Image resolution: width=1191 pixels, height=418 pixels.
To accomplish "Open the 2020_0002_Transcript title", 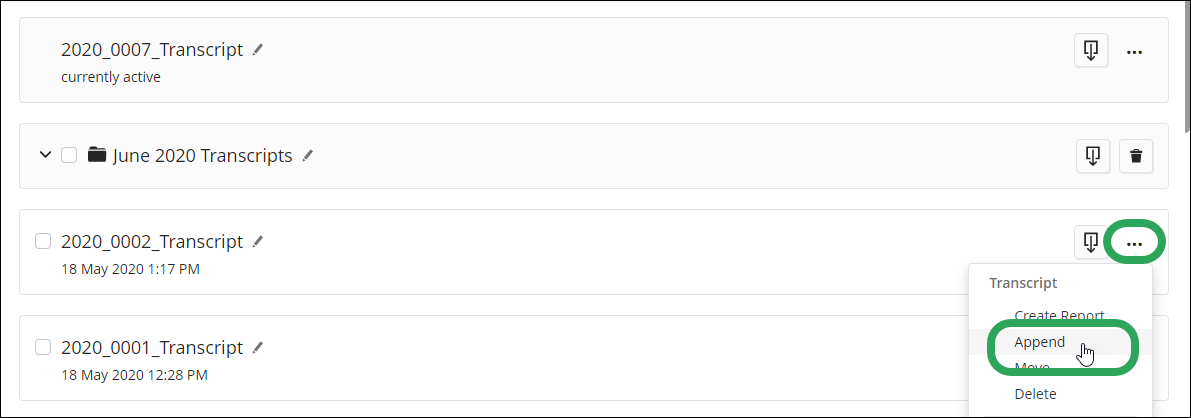I will (152, 241).
